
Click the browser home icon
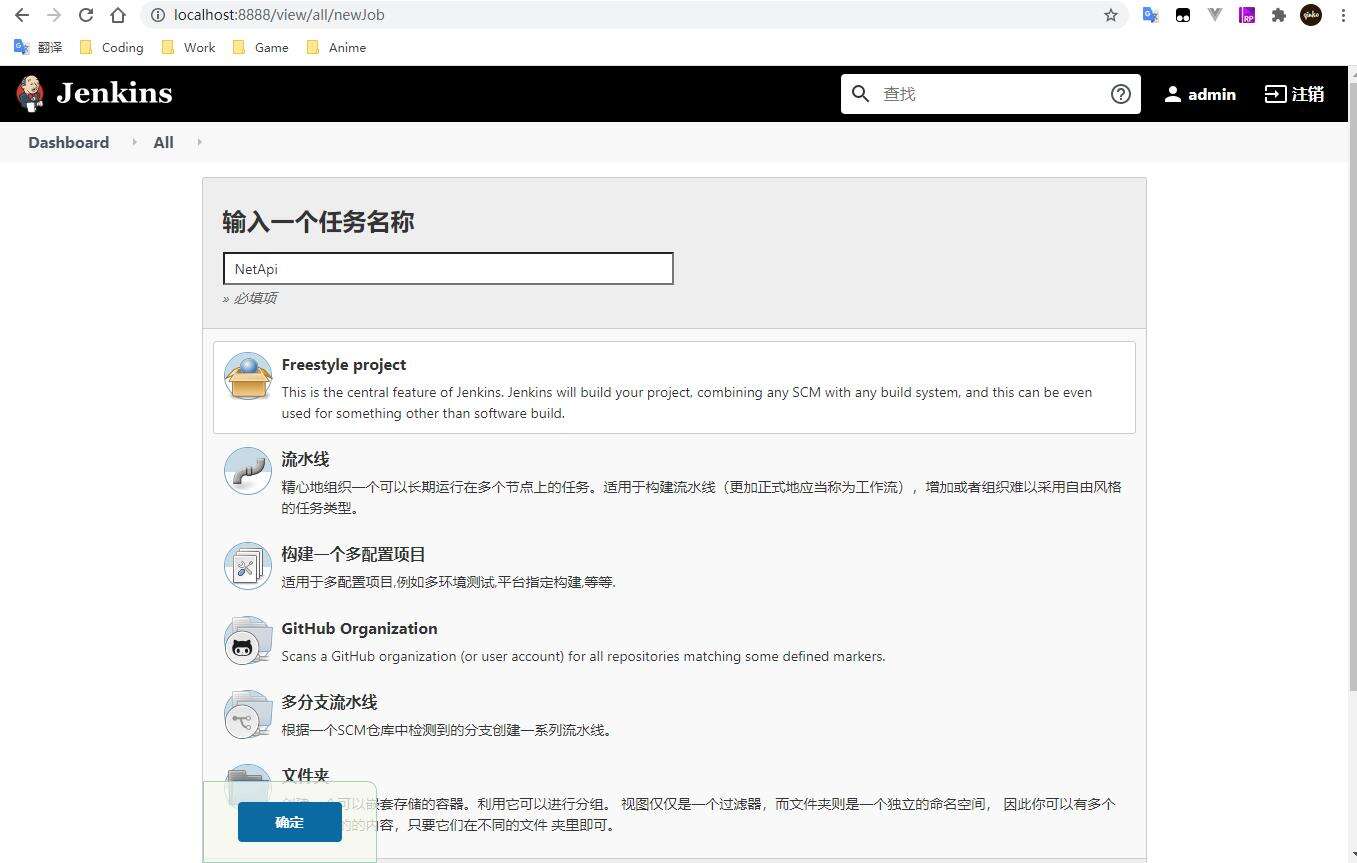pos(118,15)
